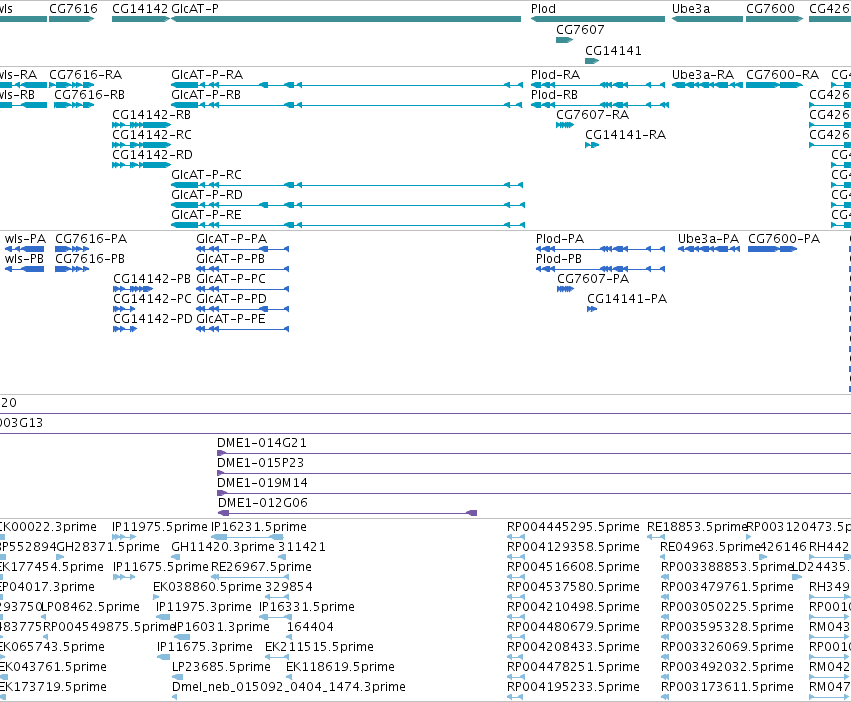This screenshot has height=702, width=851.
Task: Click EST RE26967.5prime
Action: [262, 567]
